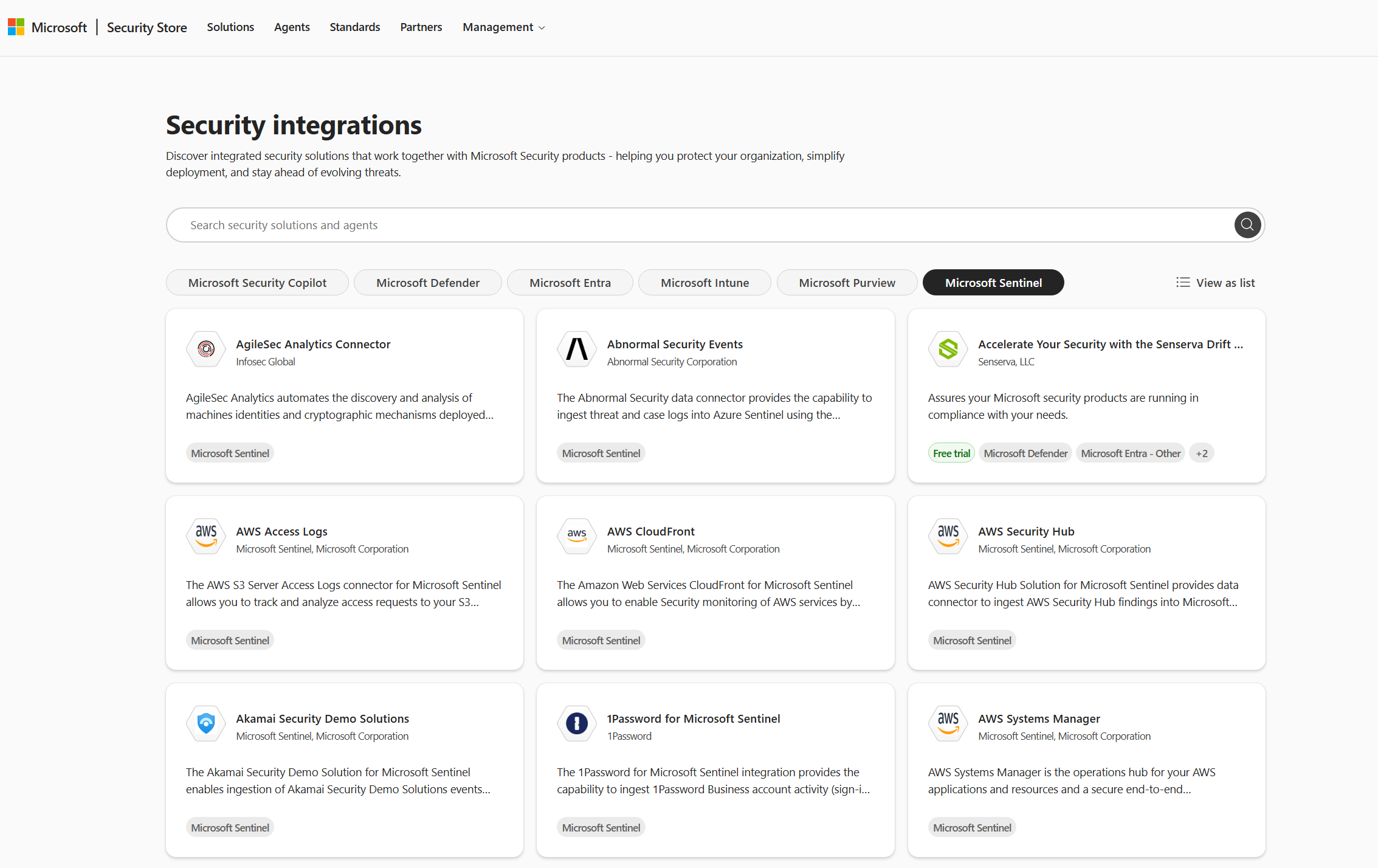The width and height of the screenshot is (1378, 868).
Task: Deselect the Microsoft Sentinel filter
Action: point(993,282)
